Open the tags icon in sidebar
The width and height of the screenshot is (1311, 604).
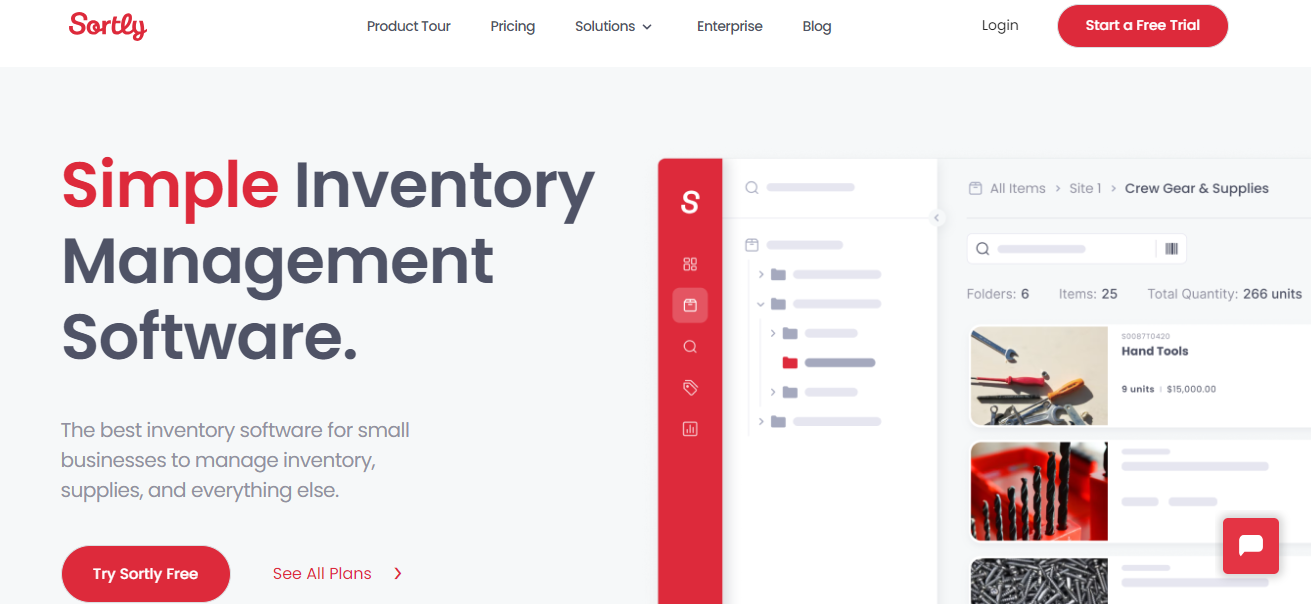tap(690, 387)
